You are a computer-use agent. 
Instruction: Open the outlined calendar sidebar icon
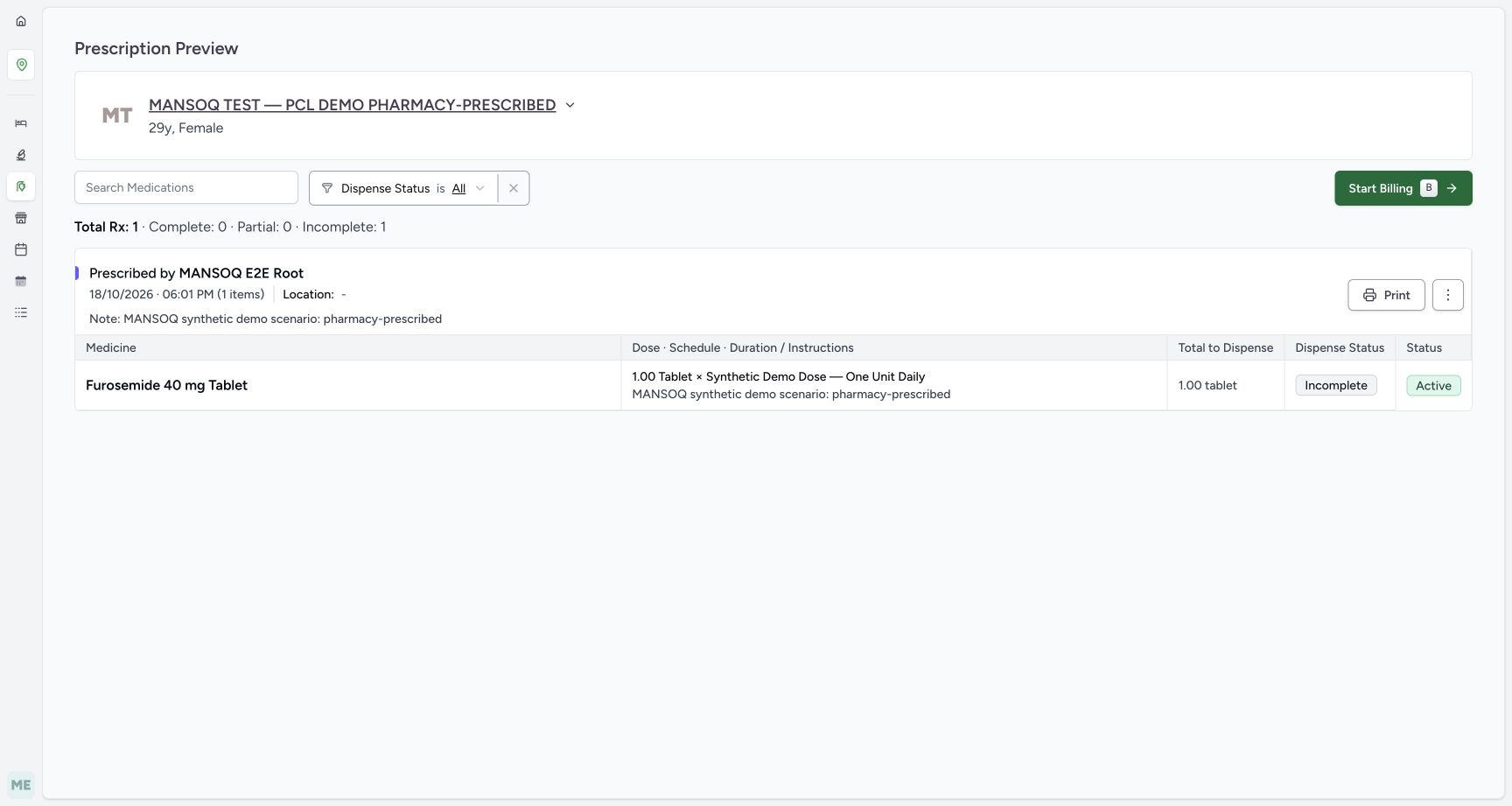coord(21,249)
